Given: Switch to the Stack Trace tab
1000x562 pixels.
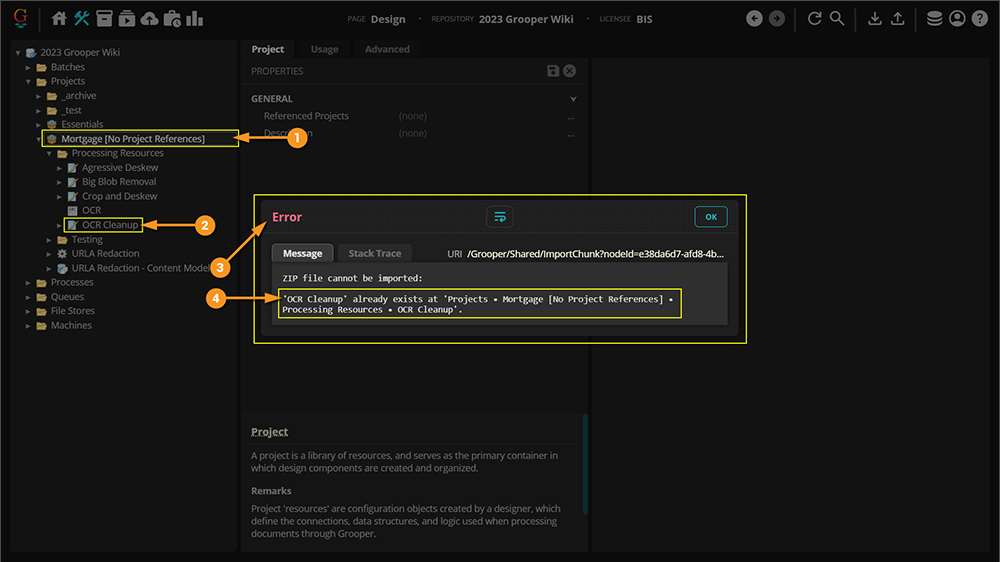Looking at the screenshot, I should click(375, 253).
